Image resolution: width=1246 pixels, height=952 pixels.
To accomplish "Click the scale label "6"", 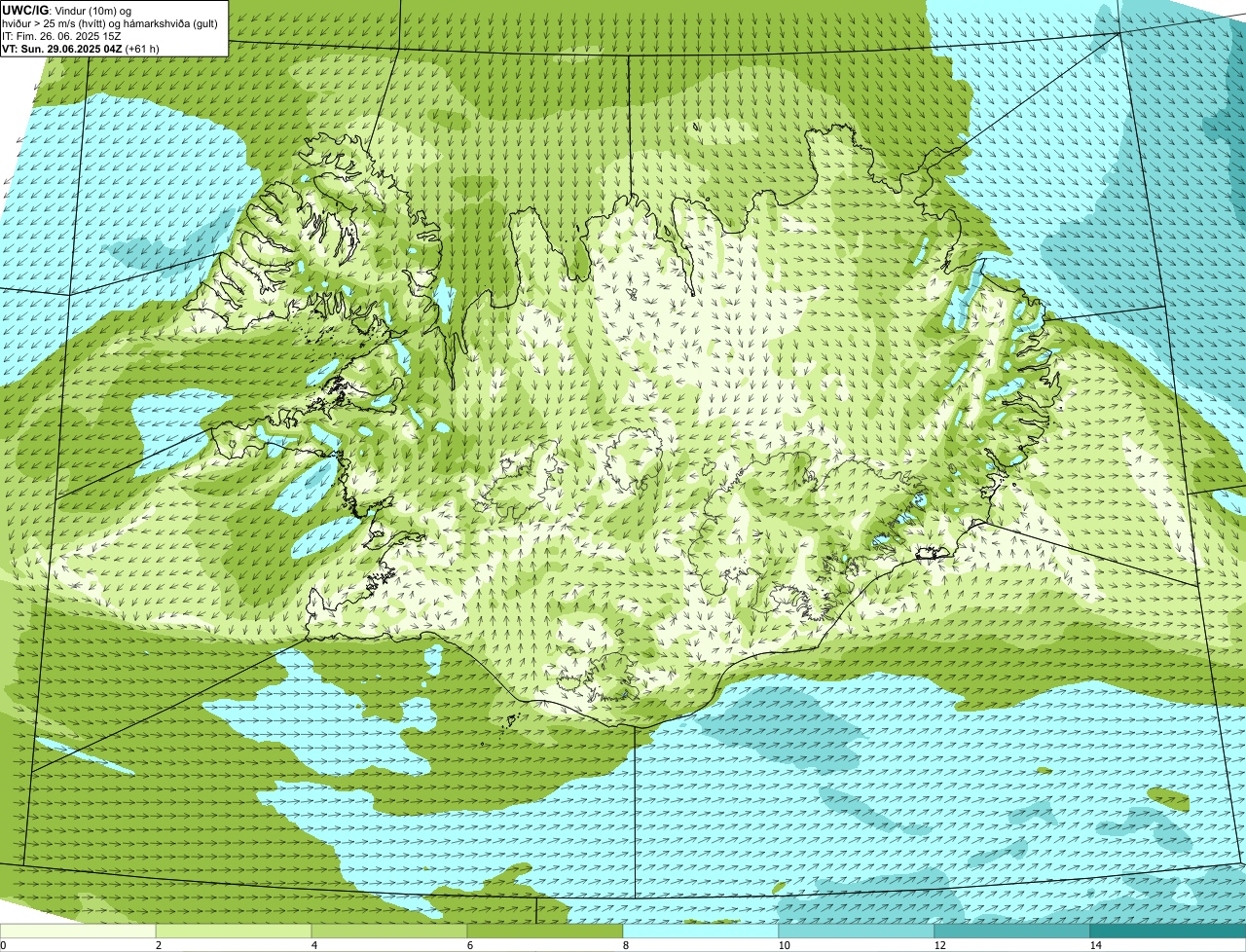I will point(469,945).
